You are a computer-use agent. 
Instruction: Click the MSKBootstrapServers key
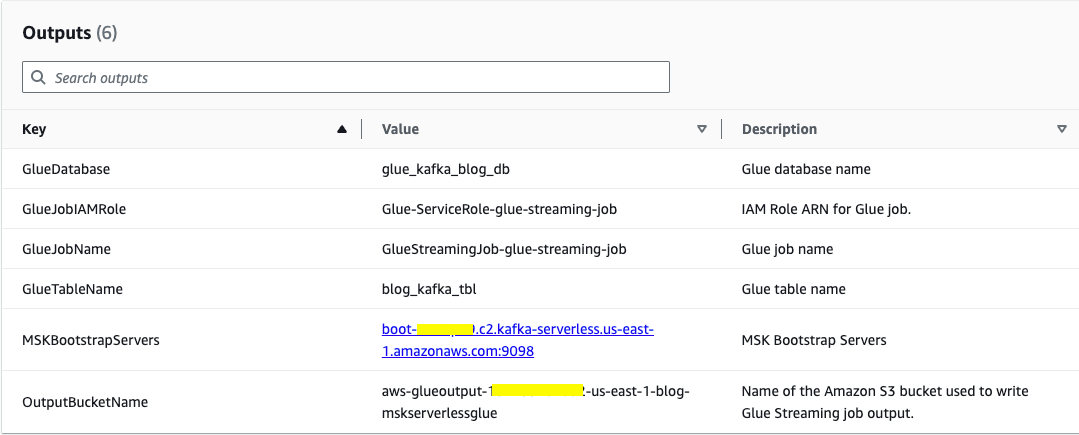(x=90, y=340)
